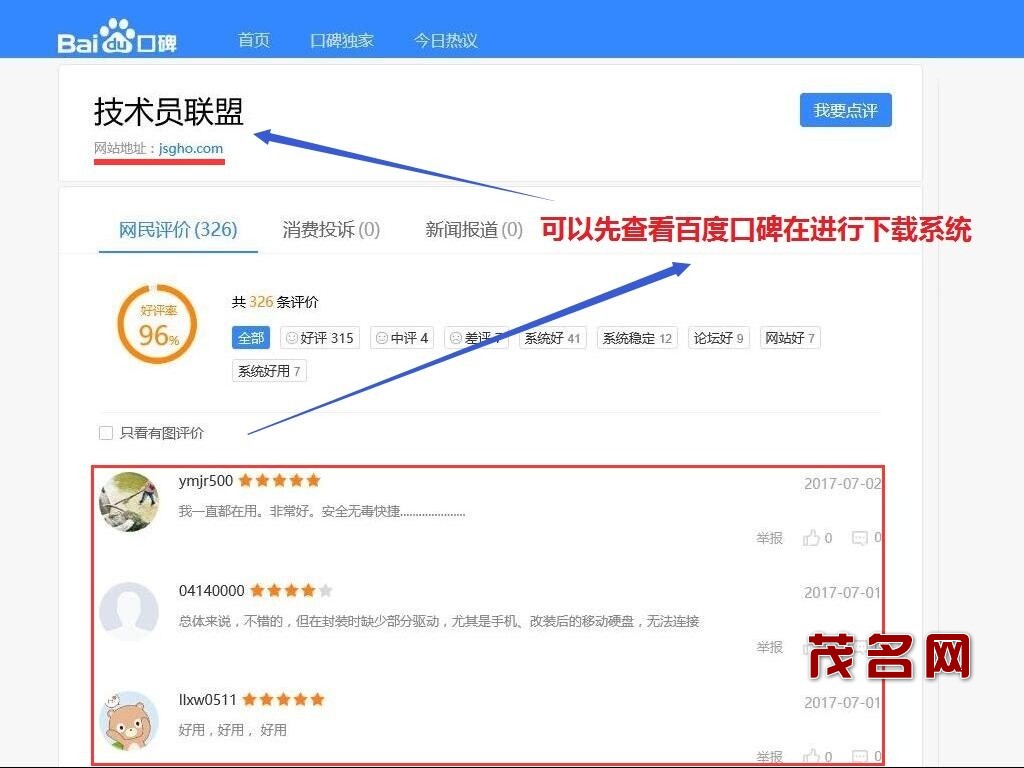Click the 2017-07-02 date on ymjr500's review
This screenshot has width=1024, height=768.
click(842, 484)
